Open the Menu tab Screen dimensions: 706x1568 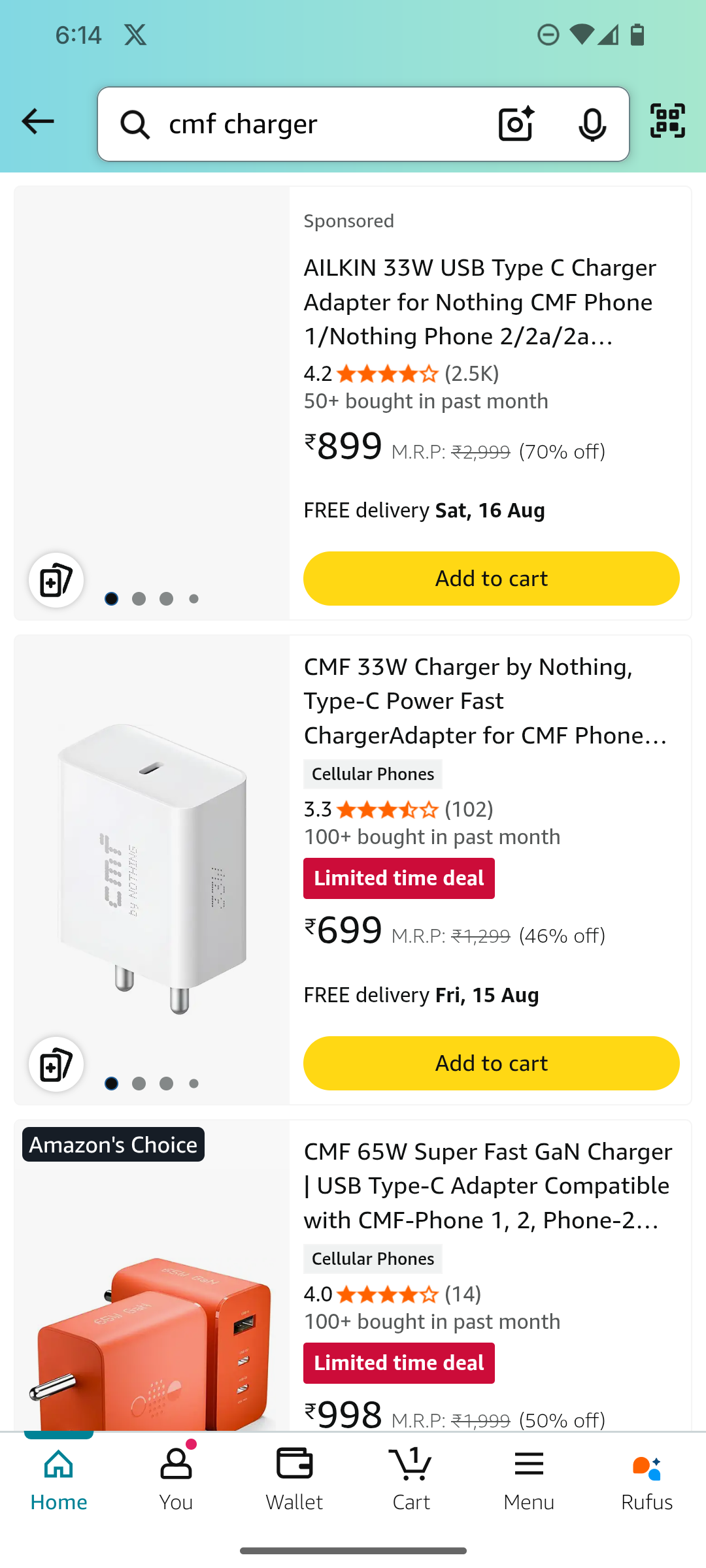tap(529, 1478)
